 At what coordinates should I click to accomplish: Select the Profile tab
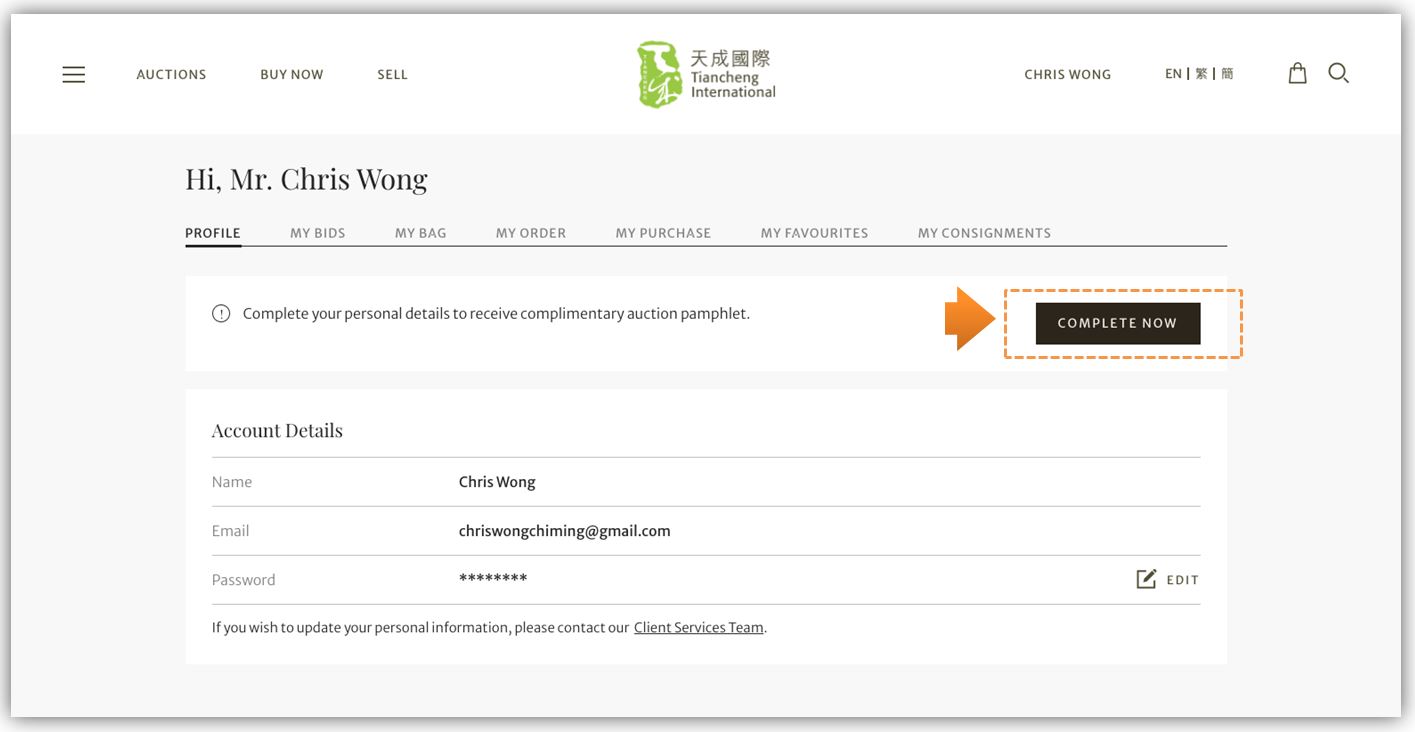[213, 233]
